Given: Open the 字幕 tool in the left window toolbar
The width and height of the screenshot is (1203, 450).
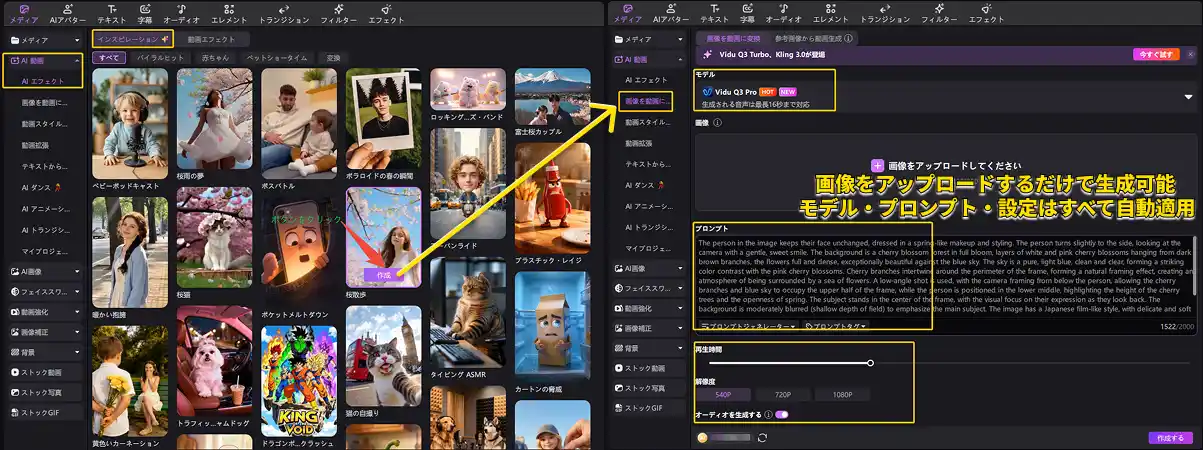Looking at the screenshot, I should click(x=145, y=13).
